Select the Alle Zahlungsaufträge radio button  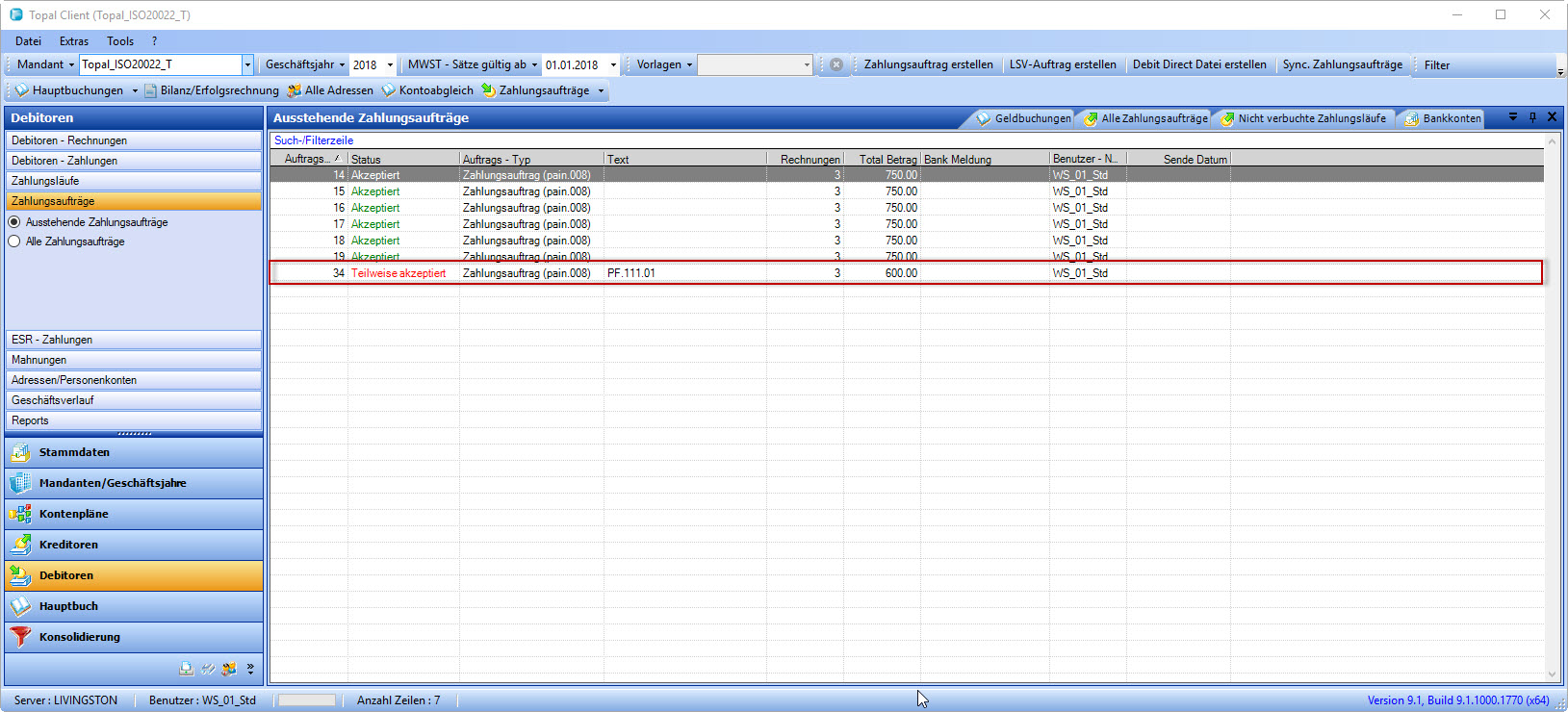pyautogui.click(x=14, y=242)
